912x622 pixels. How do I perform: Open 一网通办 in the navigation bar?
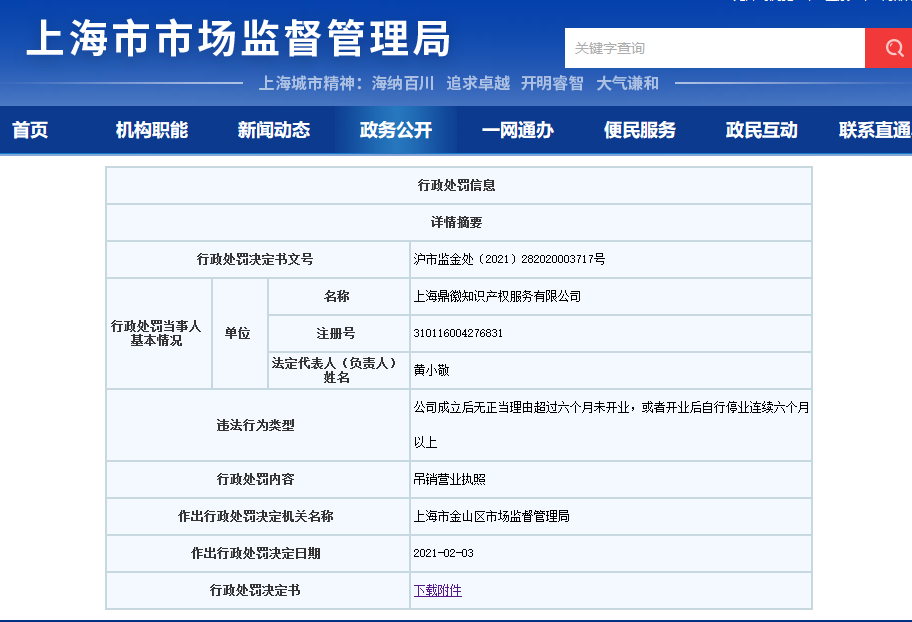pyautogui.click(x=518, y=130)
